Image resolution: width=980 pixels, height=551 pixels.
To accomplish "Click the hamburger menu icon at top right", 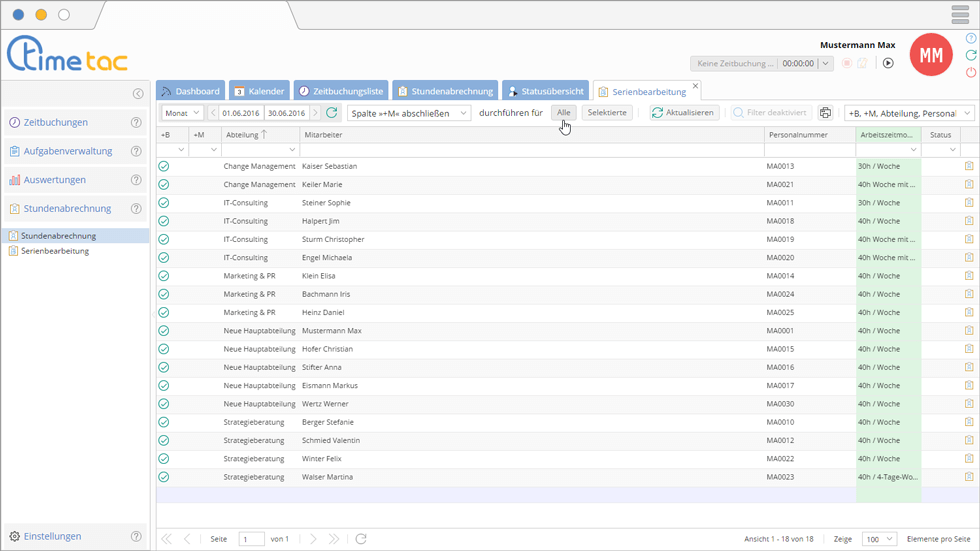I will click(x=959, y=15).
